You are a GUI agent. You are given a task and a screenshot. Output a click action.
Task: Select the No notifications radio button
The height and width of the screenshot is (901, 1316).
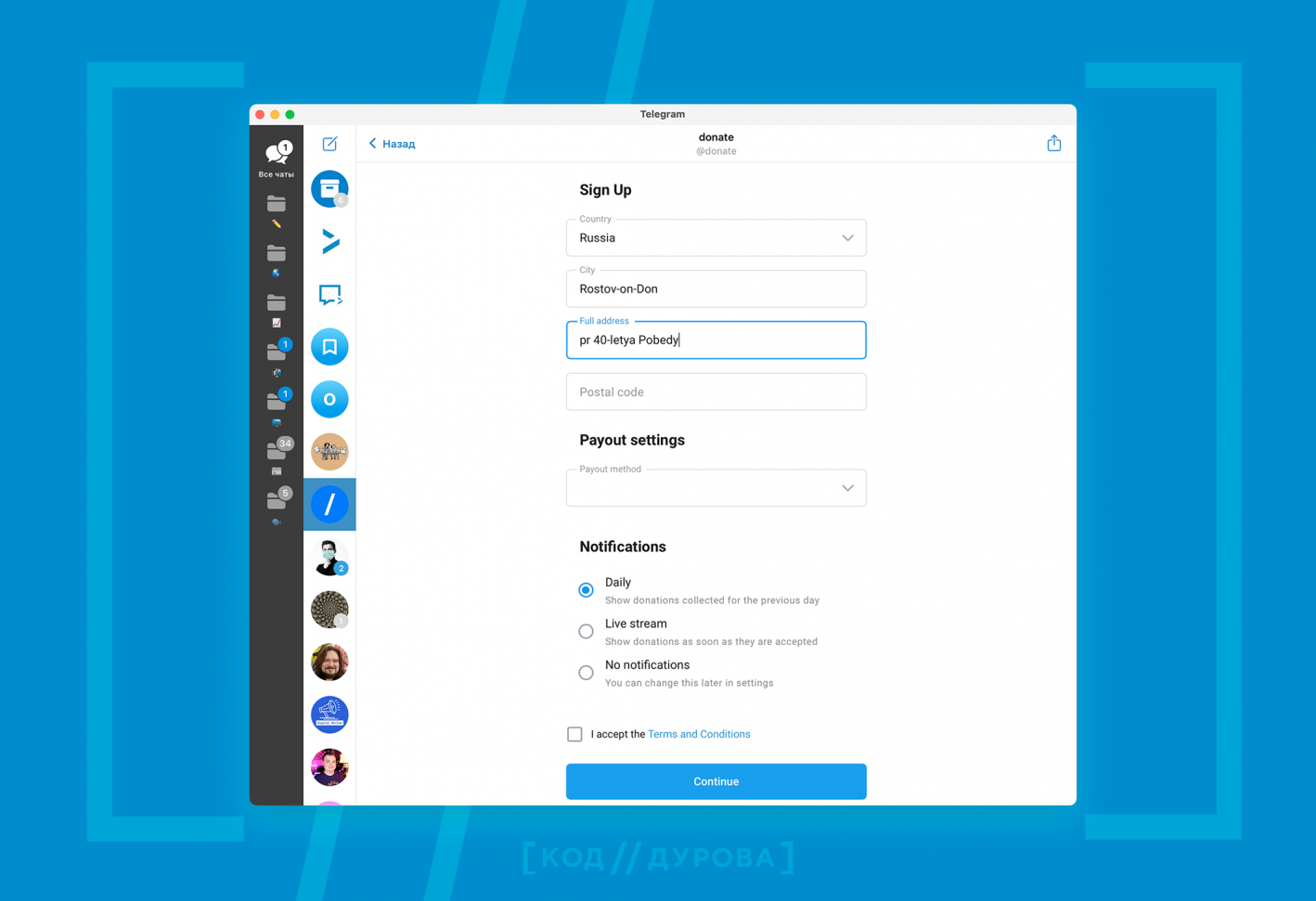[x=586, y=673]
